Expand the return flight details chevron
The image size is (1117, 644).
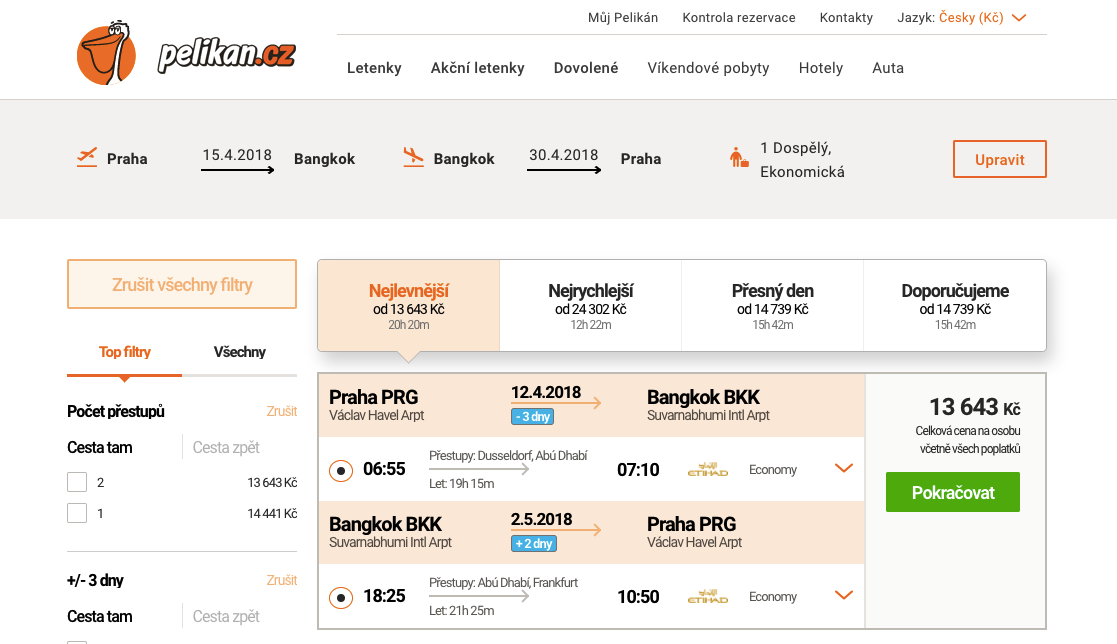(843, 595)
